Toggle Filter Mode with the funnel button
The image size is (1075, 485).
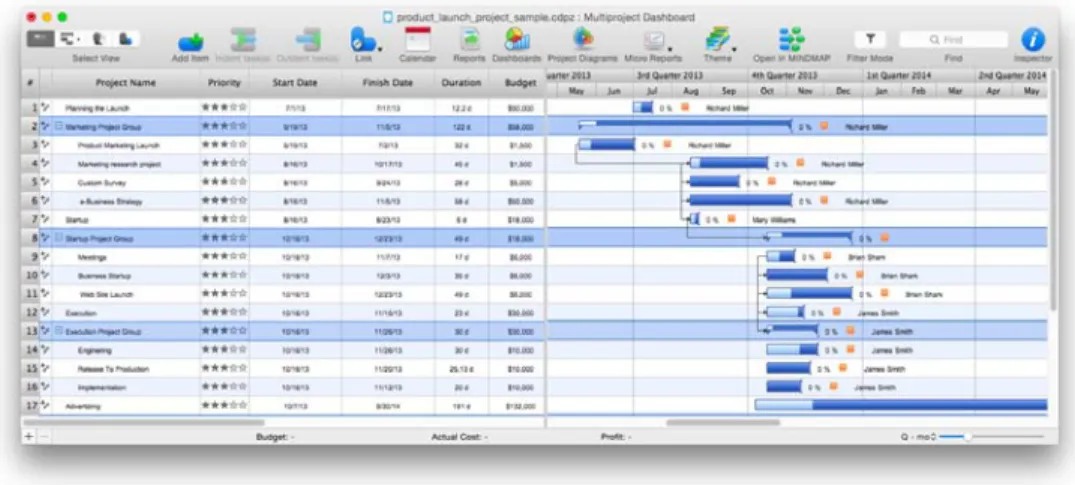click(869, 39)
